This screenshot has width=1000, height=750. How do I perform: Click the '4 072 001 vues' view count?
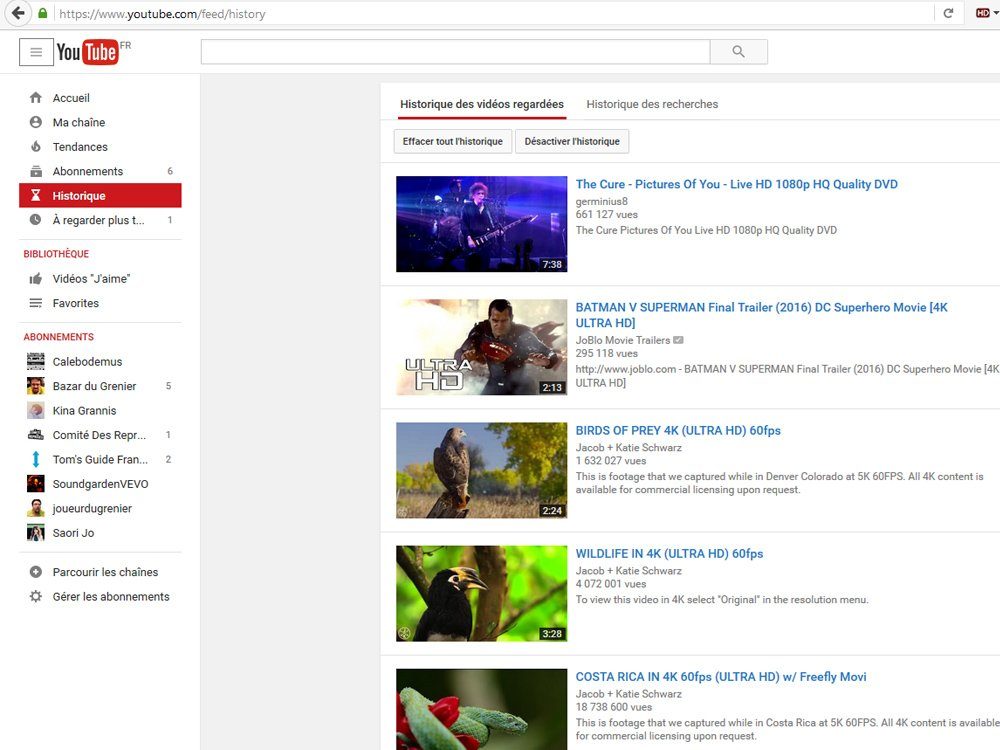coord(611,584)
